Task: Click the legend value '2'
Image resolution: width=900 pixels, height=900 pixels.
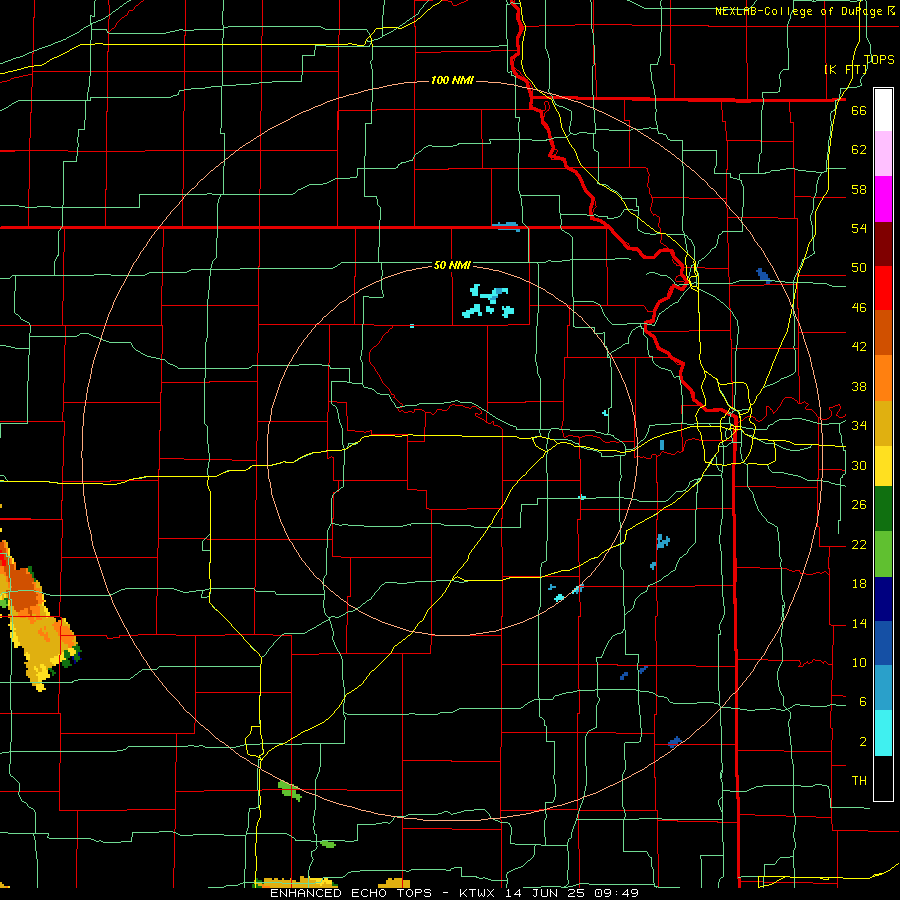Action: point(862,742)
